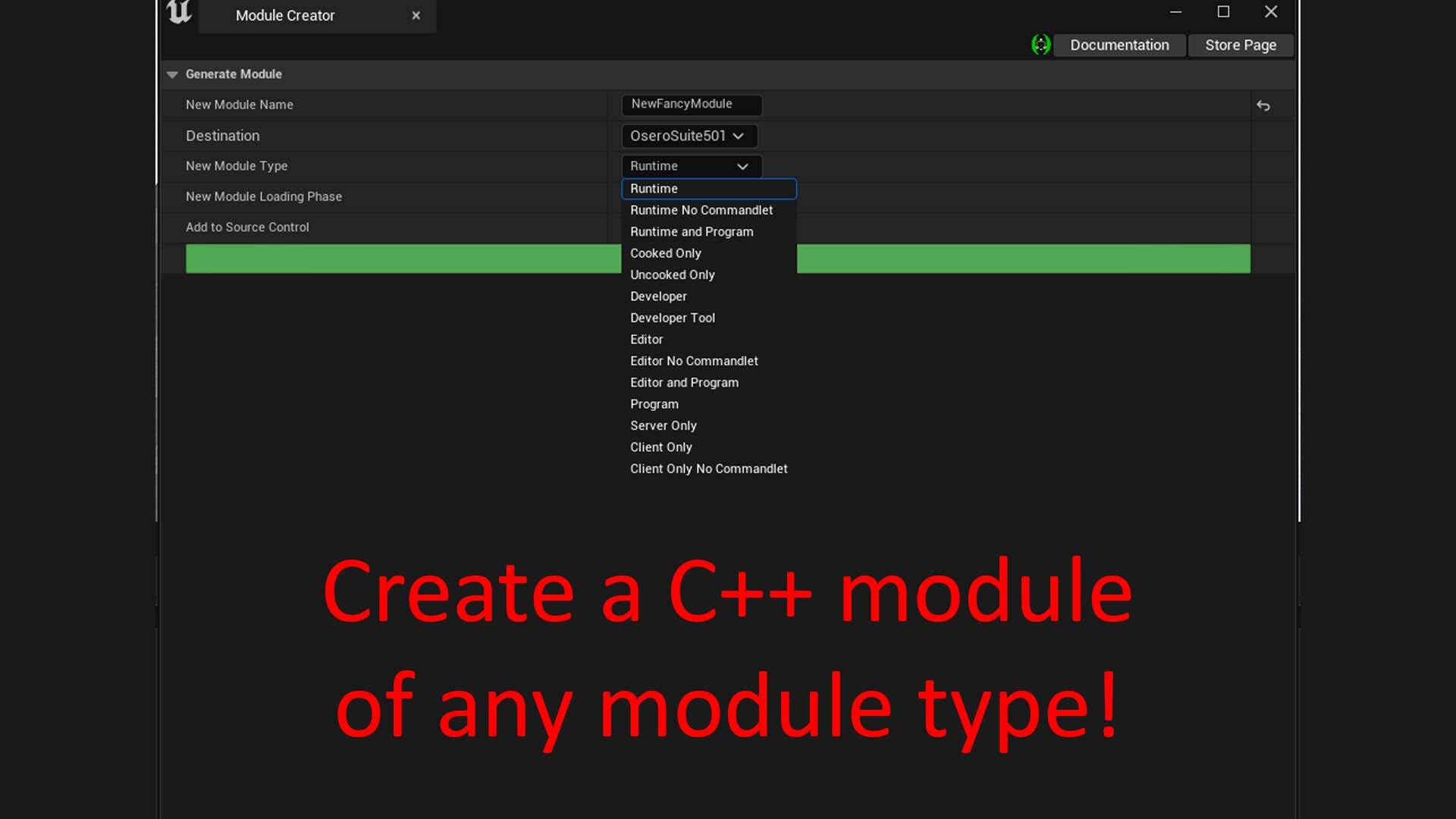Select Editor No Commandlet option
The width and height of the screenshot is (1456, 819).
[694, 360]
